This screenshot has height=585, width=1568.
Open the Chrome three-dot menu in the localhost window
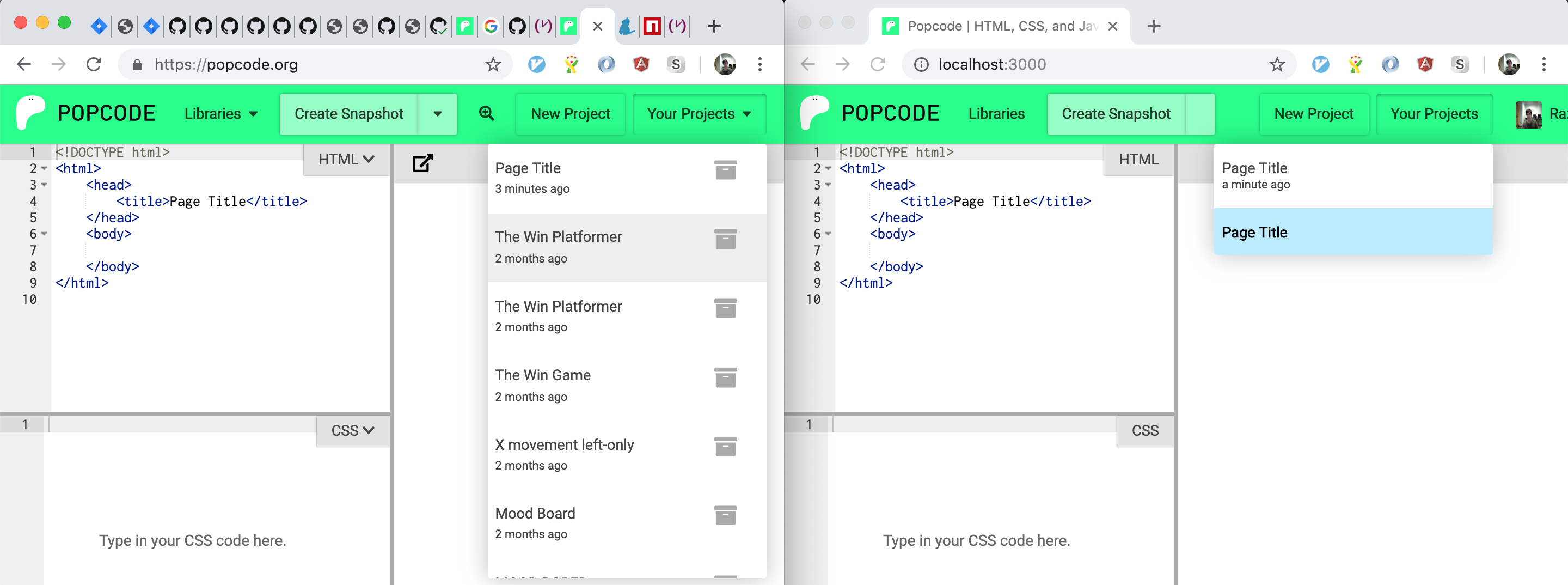(x=1543, y=64)
